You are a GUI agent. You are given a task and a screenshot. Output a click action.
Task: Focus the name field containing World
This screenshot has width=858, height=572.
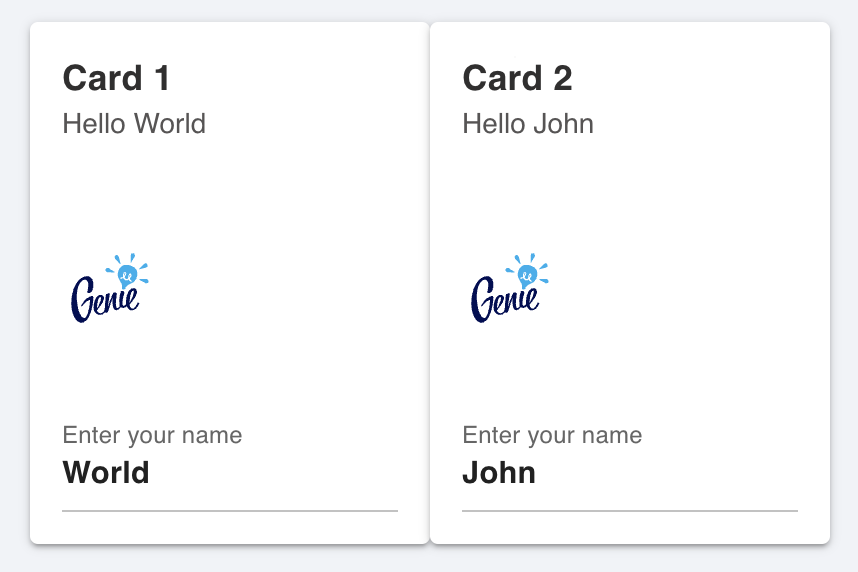coord(230,473)
